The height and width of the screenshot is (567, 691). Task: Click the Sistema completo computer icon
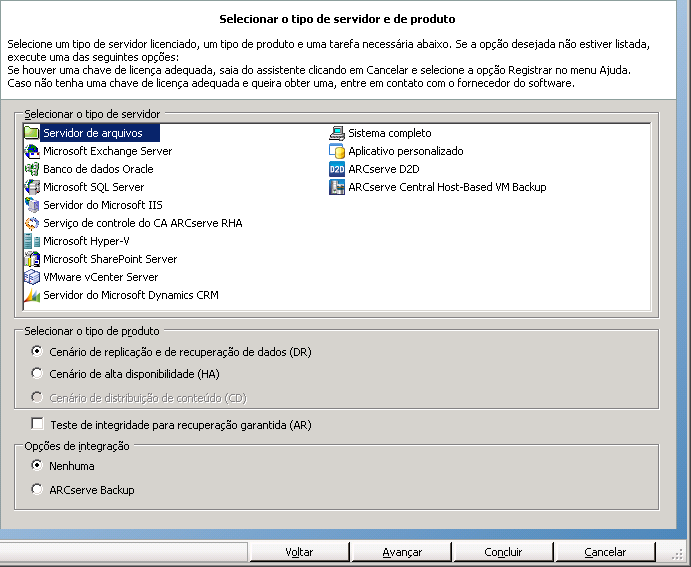pos(337,133)
